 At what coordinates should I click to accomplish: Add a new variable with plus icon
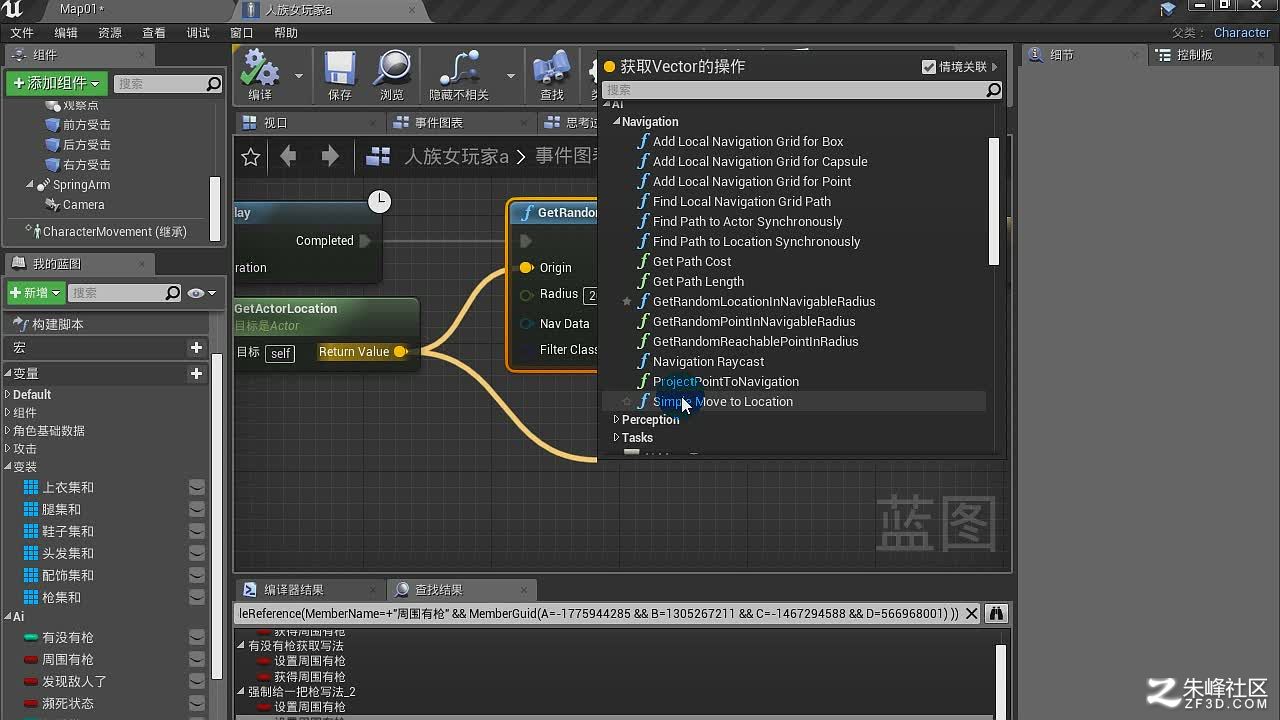click(196, 373)
